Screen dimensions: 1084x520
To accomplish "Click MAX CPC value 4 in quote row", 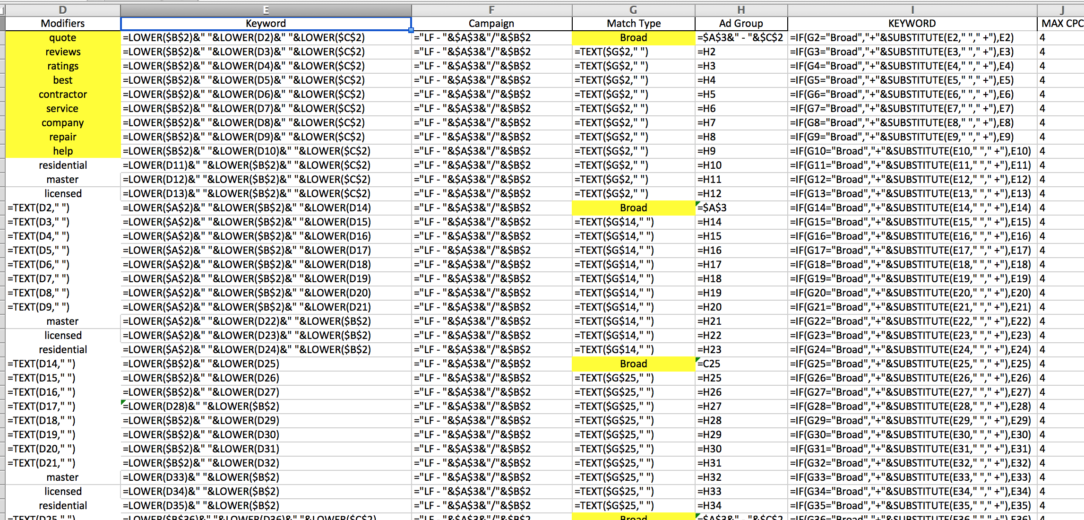I will [x=1060, y=38].
